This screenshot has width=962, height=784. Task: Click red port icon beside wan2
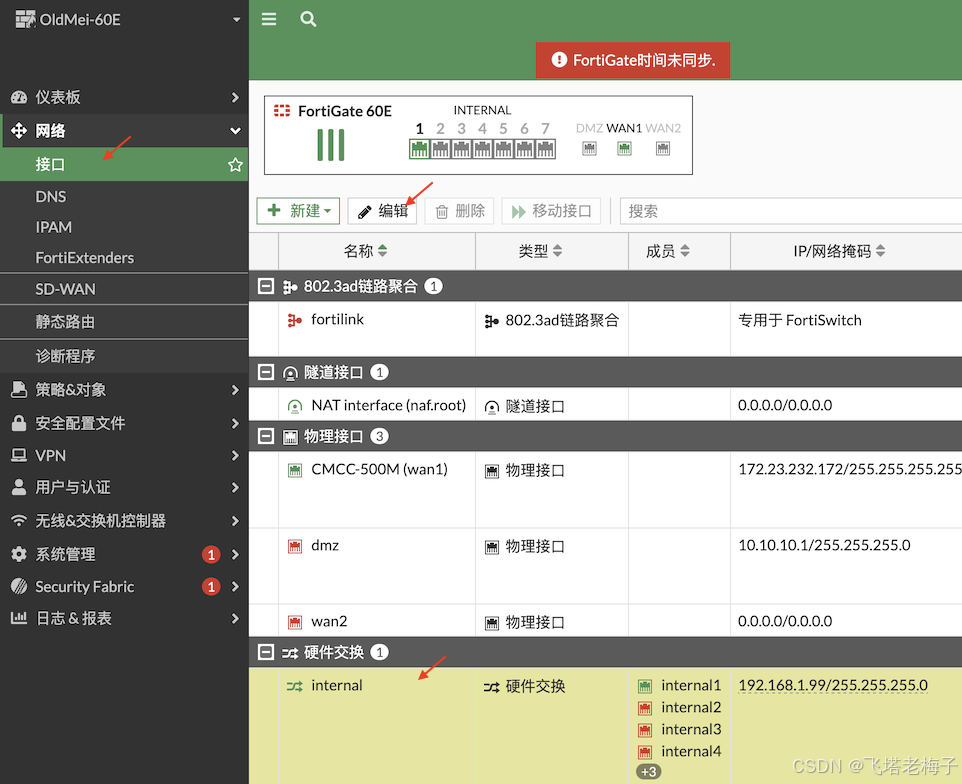[295, 623]
